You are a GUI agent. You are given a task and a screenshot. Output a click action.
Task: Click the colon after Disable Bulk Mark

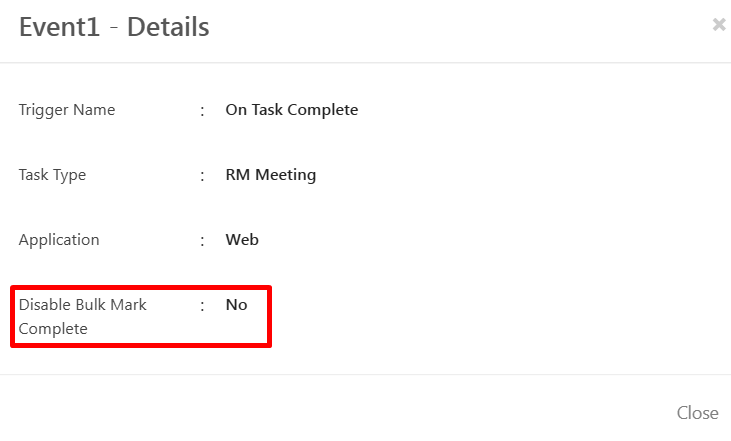point(203,305)
